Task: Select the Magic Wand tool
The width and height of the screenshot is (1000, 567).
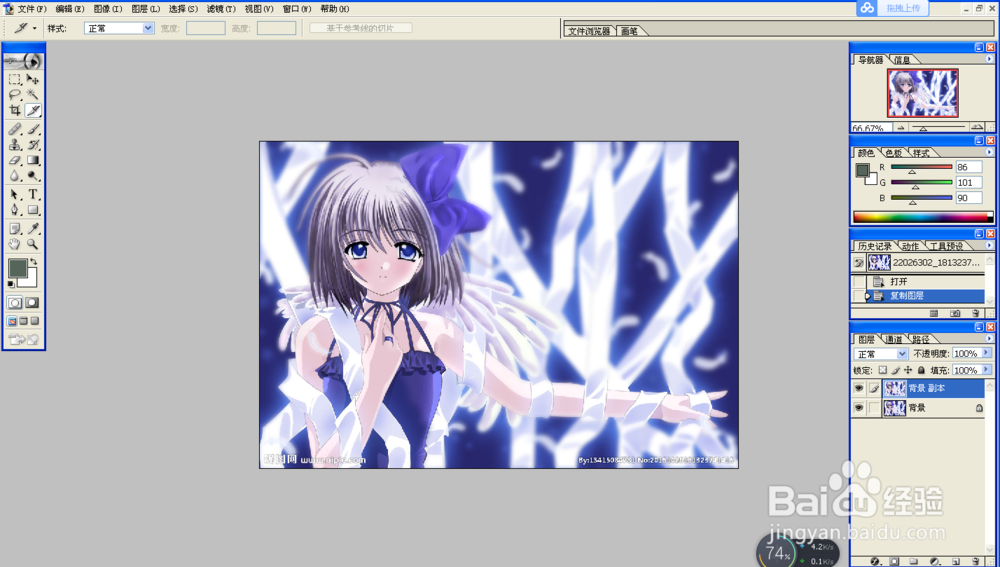Action: coord(33,94)
